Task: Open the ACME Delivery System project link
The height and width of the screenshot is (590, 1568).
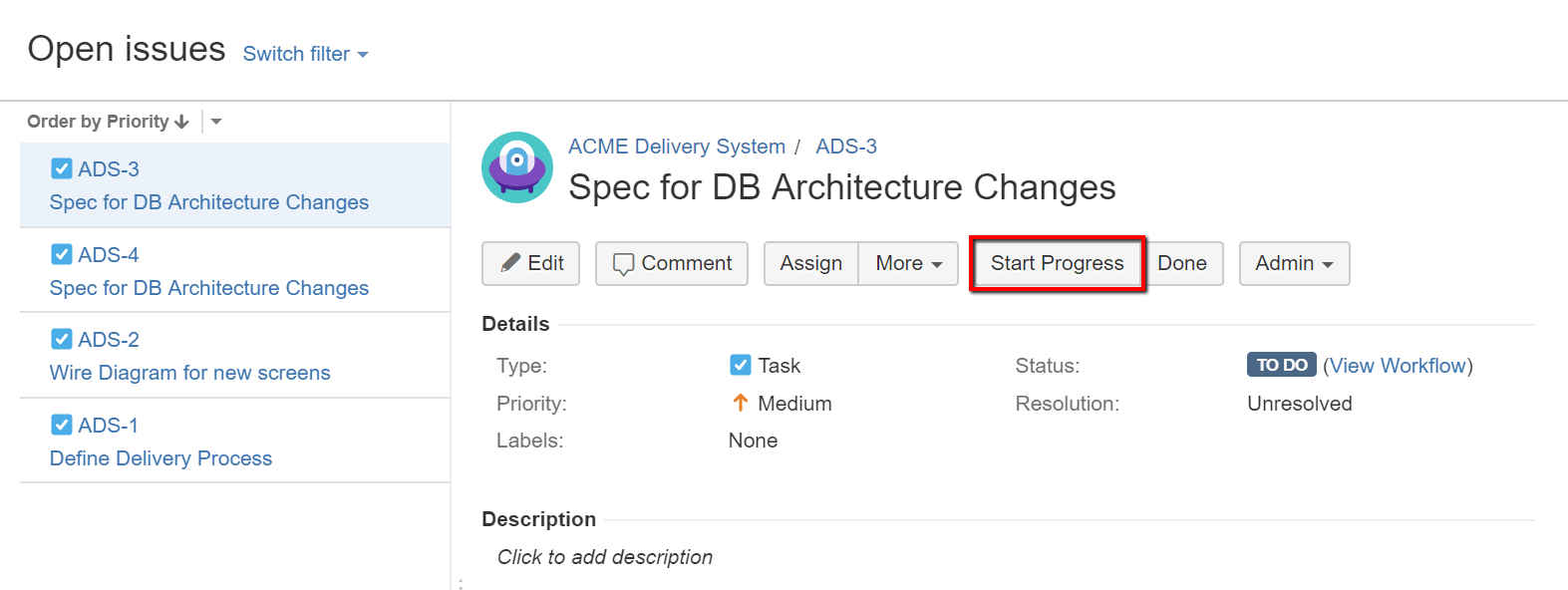Action: 677,147
